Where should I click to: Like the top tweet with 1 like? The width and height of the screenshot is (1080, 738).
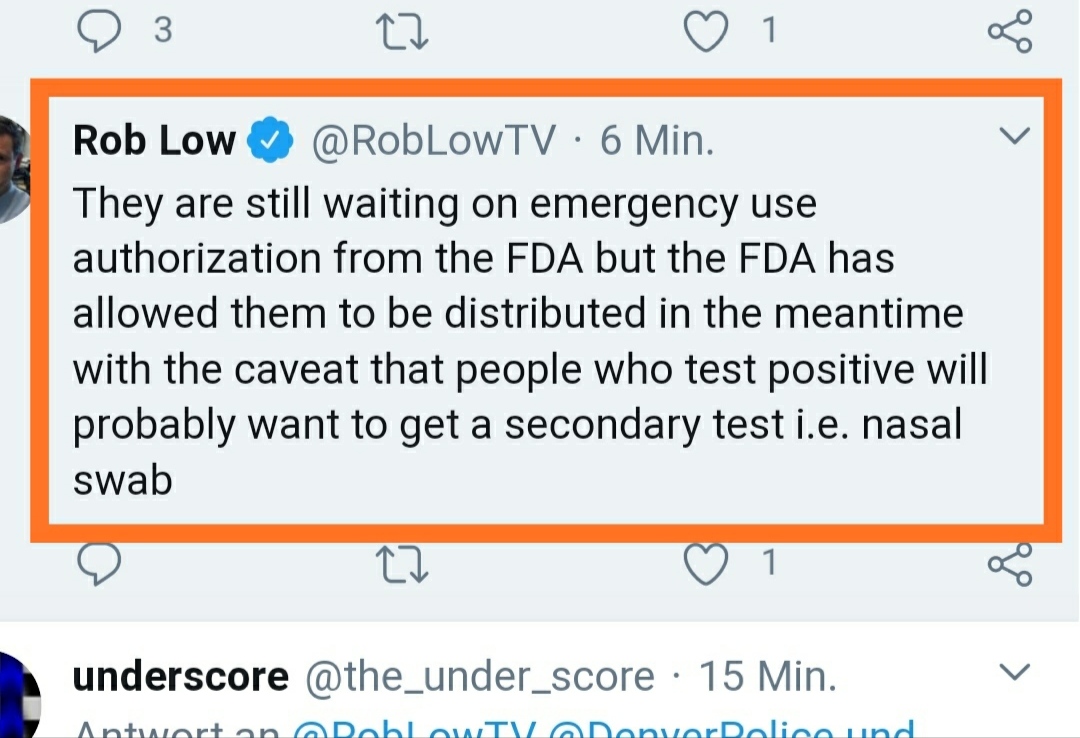click(707, 32)
